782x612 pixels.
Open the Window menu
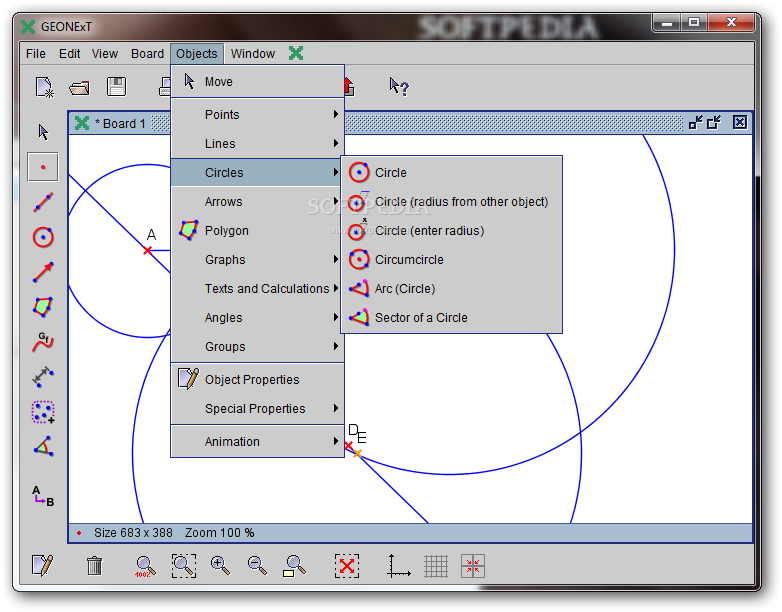click(253, 53)
